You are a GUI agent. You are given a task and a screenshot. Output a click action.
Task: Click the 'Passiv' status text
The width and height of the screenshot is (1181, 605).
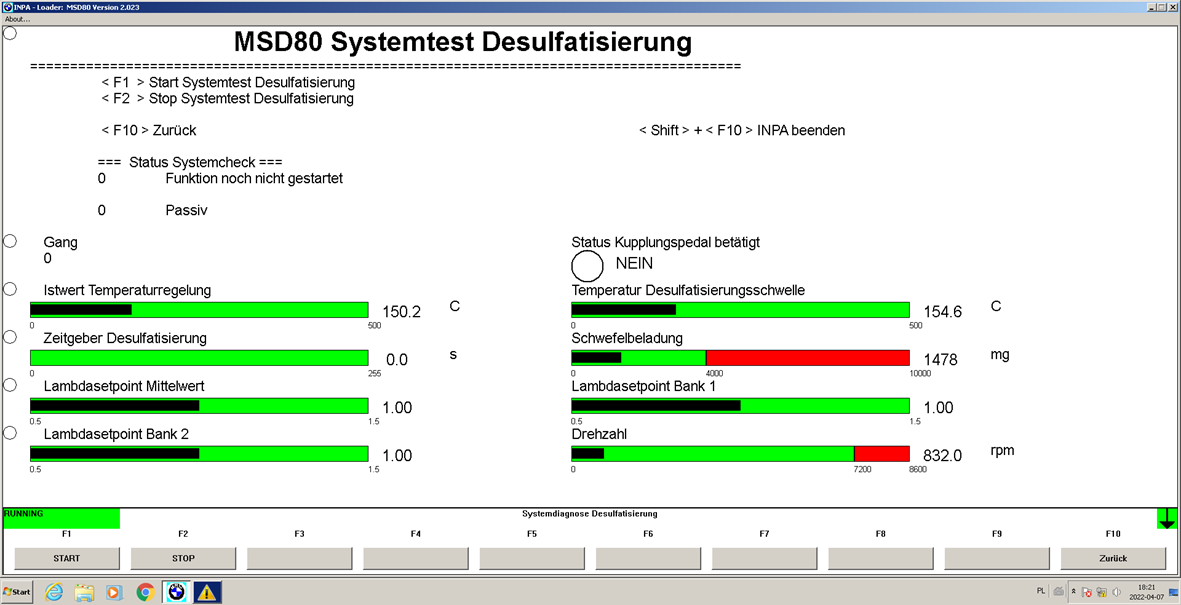[186, 210]
